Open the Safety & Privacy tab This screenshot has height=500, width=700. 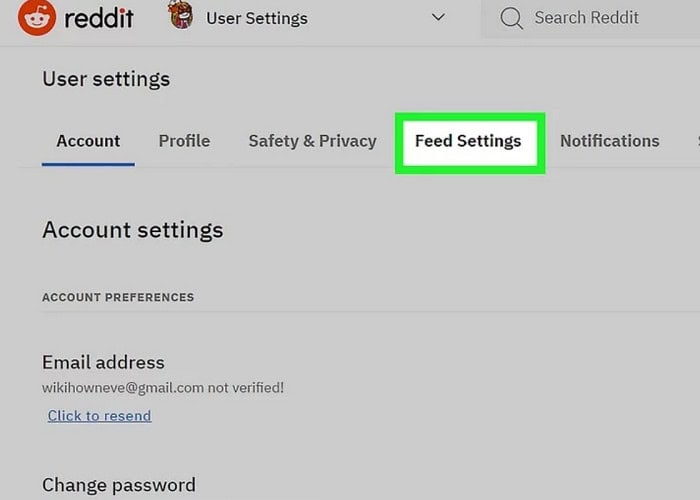(312, 141)
